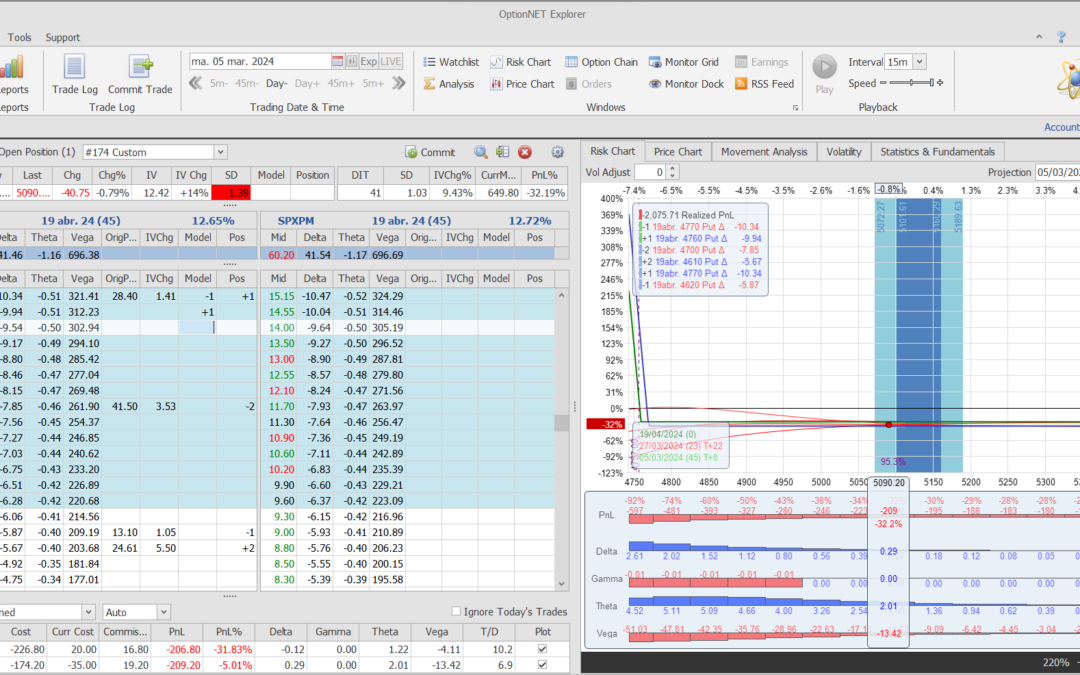Open the Support menu

(63, 38)
